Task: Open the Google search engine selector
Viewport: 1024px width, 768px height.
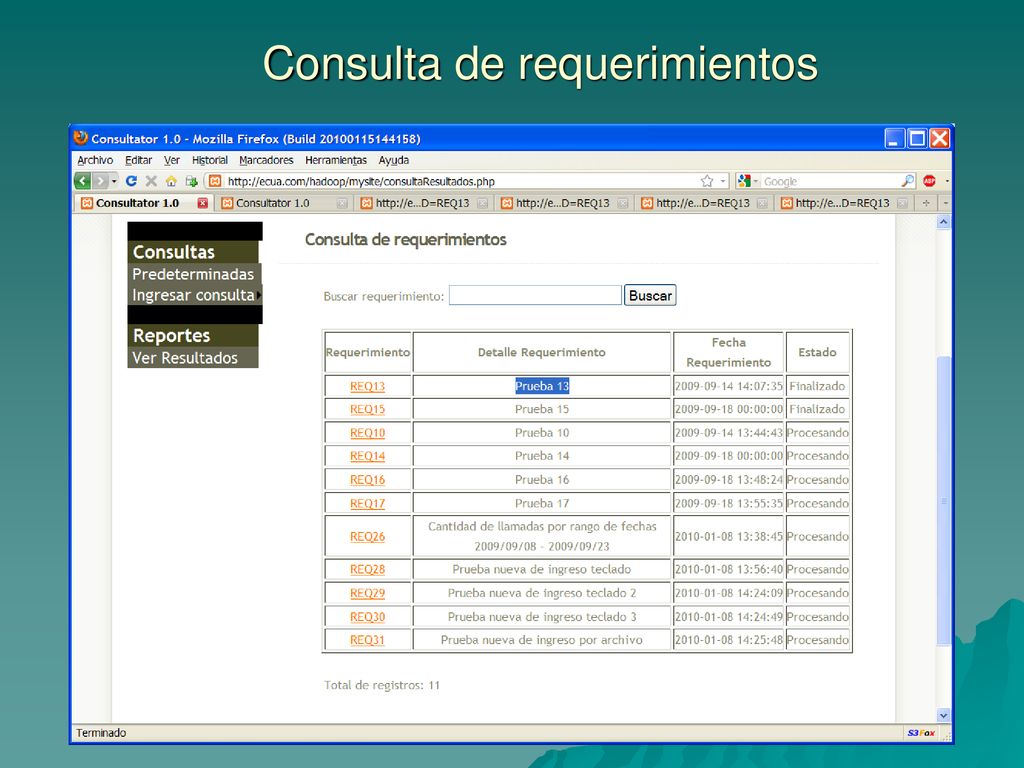Action: tap(748, 181)
